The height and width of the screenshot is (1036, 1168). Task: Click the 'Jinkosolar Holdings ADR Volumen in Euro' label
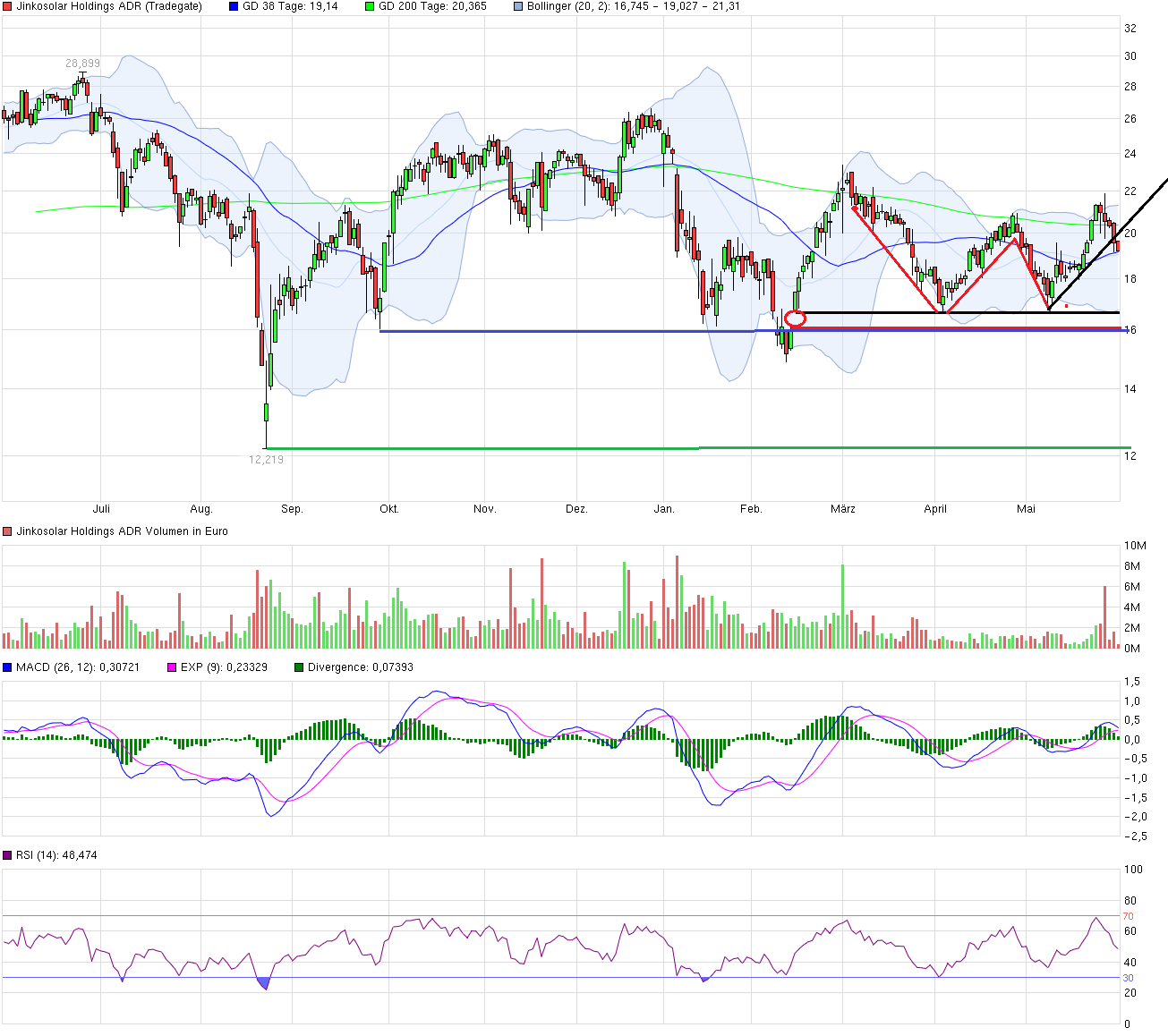pyautogui.click(x=122, y=531)
